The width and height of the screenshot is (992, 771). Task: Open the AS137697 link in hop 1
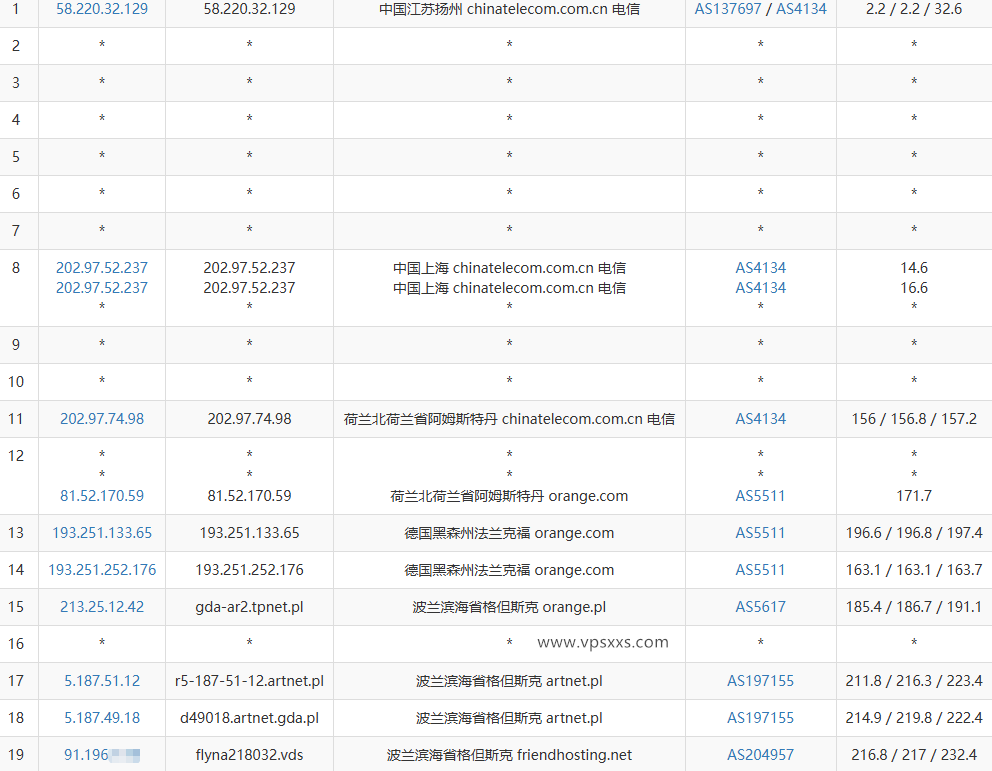coord(728,9)
